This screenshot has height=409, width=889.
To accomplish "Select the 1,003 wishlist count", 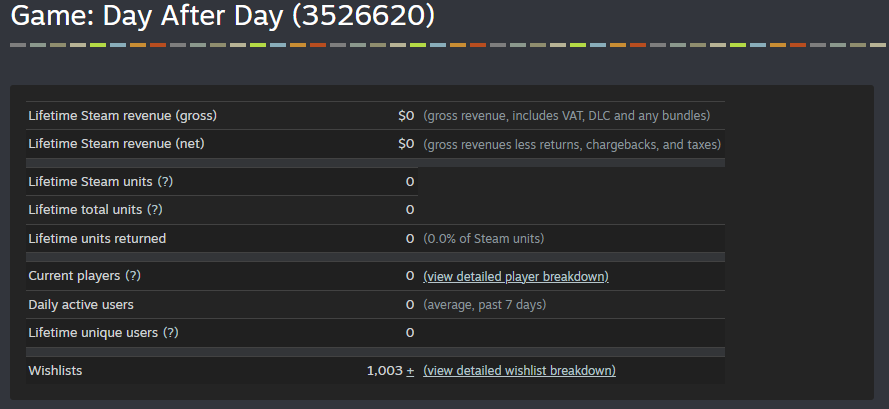I will [384, 371].
